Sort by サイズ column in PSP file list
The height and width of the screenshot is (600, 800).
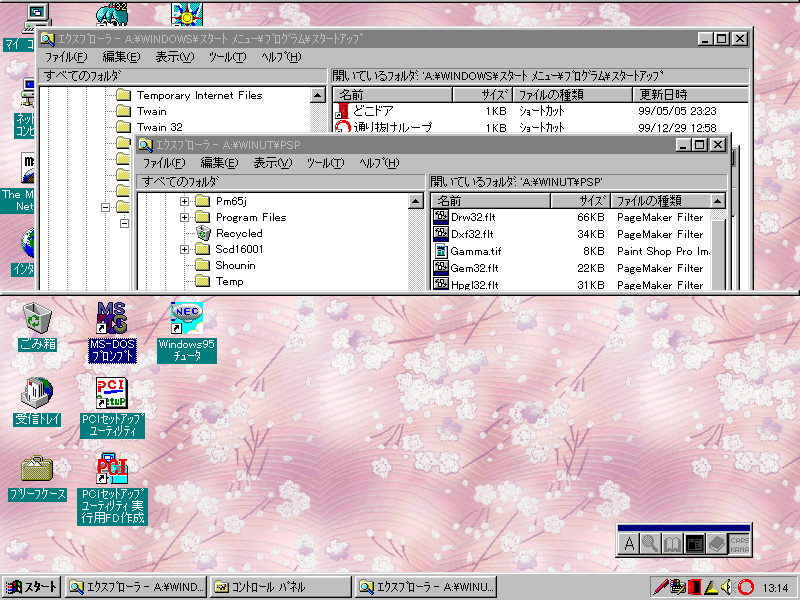click(581, 201)
